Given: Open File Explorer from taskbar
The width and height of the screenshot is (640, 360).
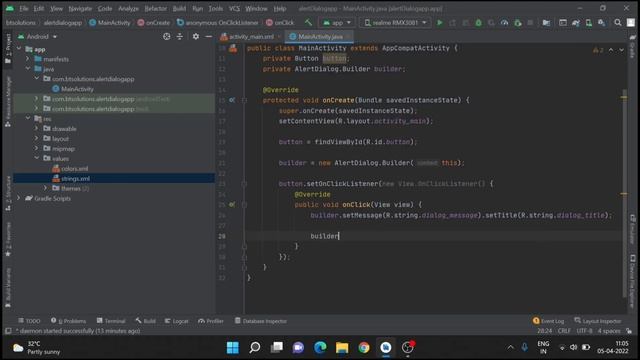Looking at the screenshot, I should pos(342,348).
